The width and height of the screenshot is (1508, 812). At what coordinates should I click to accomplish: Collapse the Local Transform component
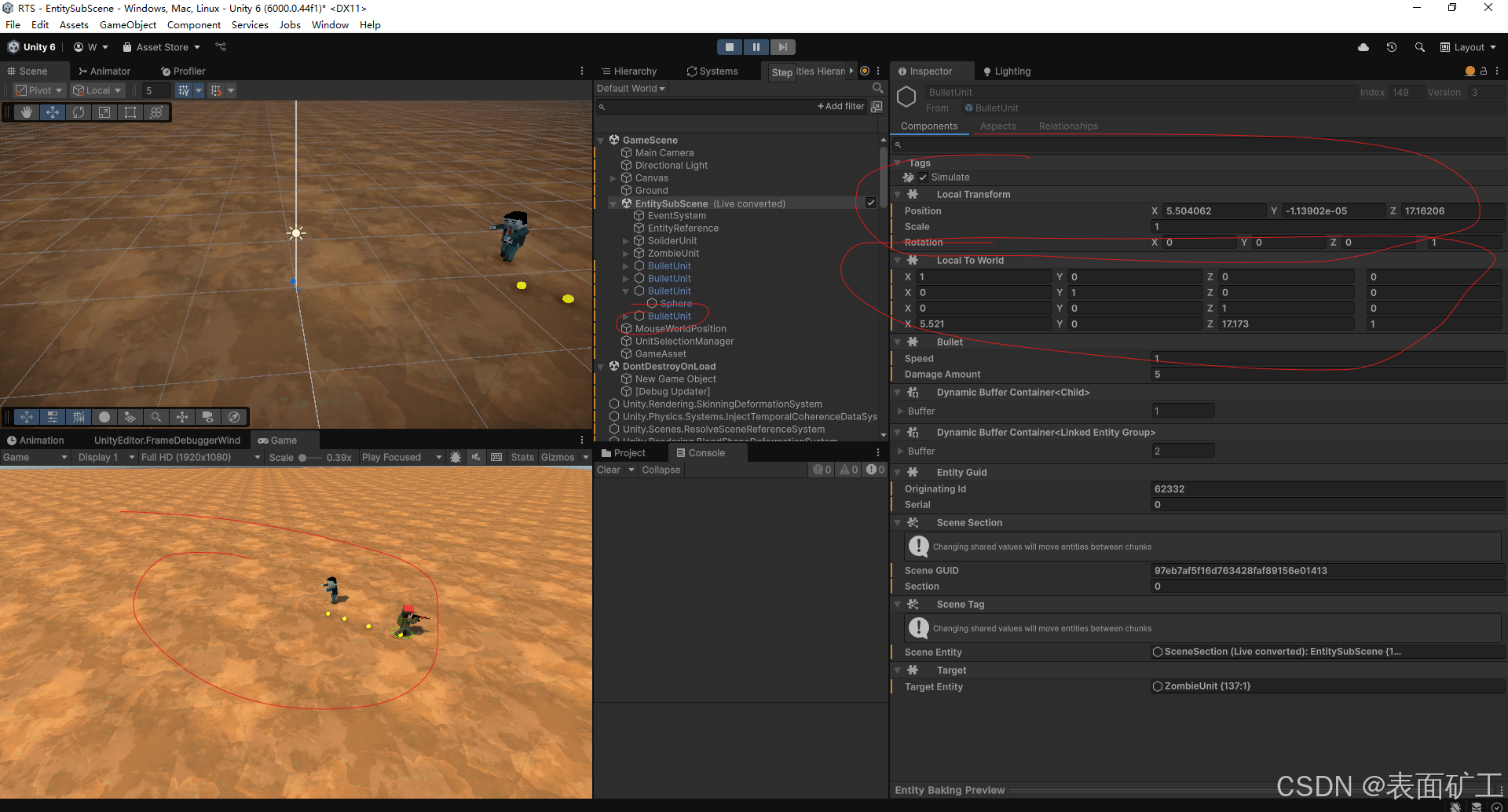[898, 194]
